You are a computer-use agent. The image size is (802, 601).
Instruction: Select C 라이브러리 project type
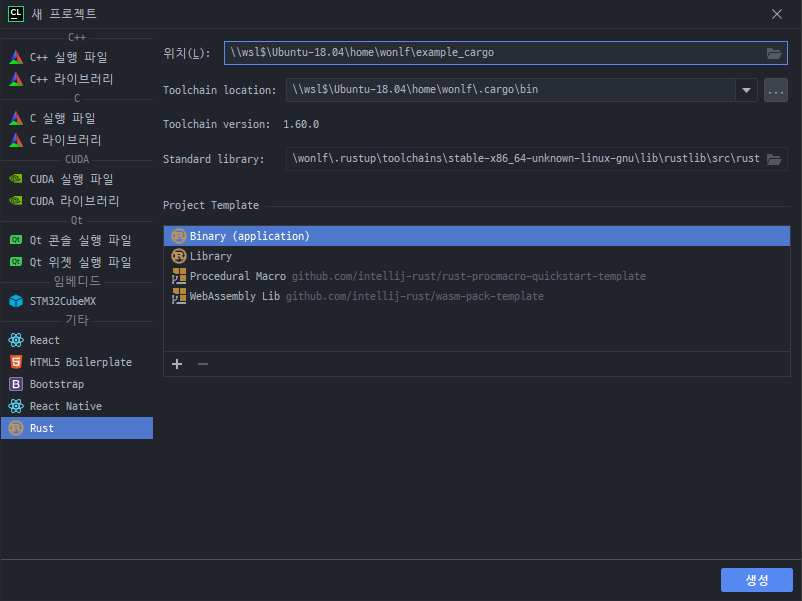pos(77,140)
